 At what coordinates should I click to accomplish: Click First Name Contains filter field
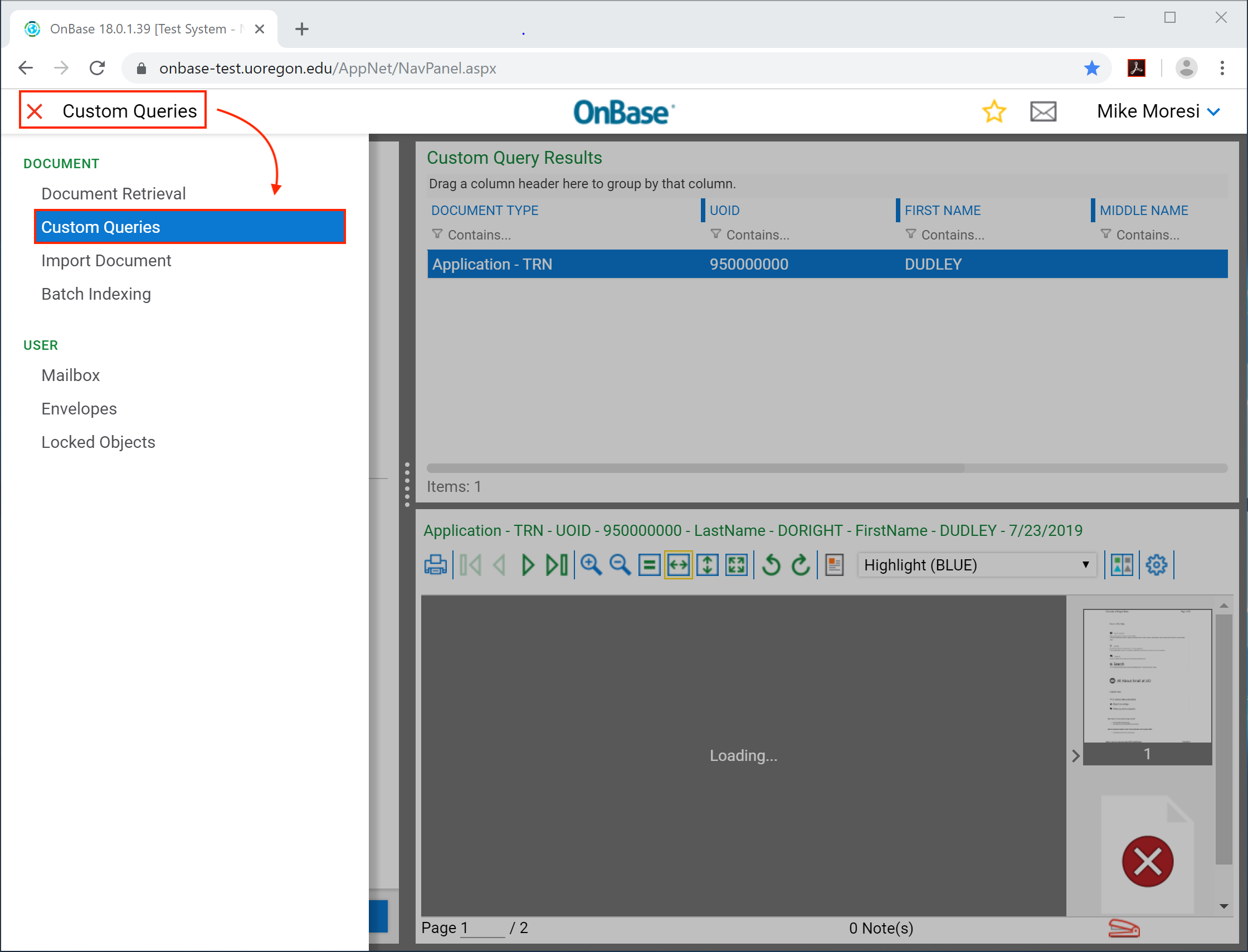[x=953, y=235]
